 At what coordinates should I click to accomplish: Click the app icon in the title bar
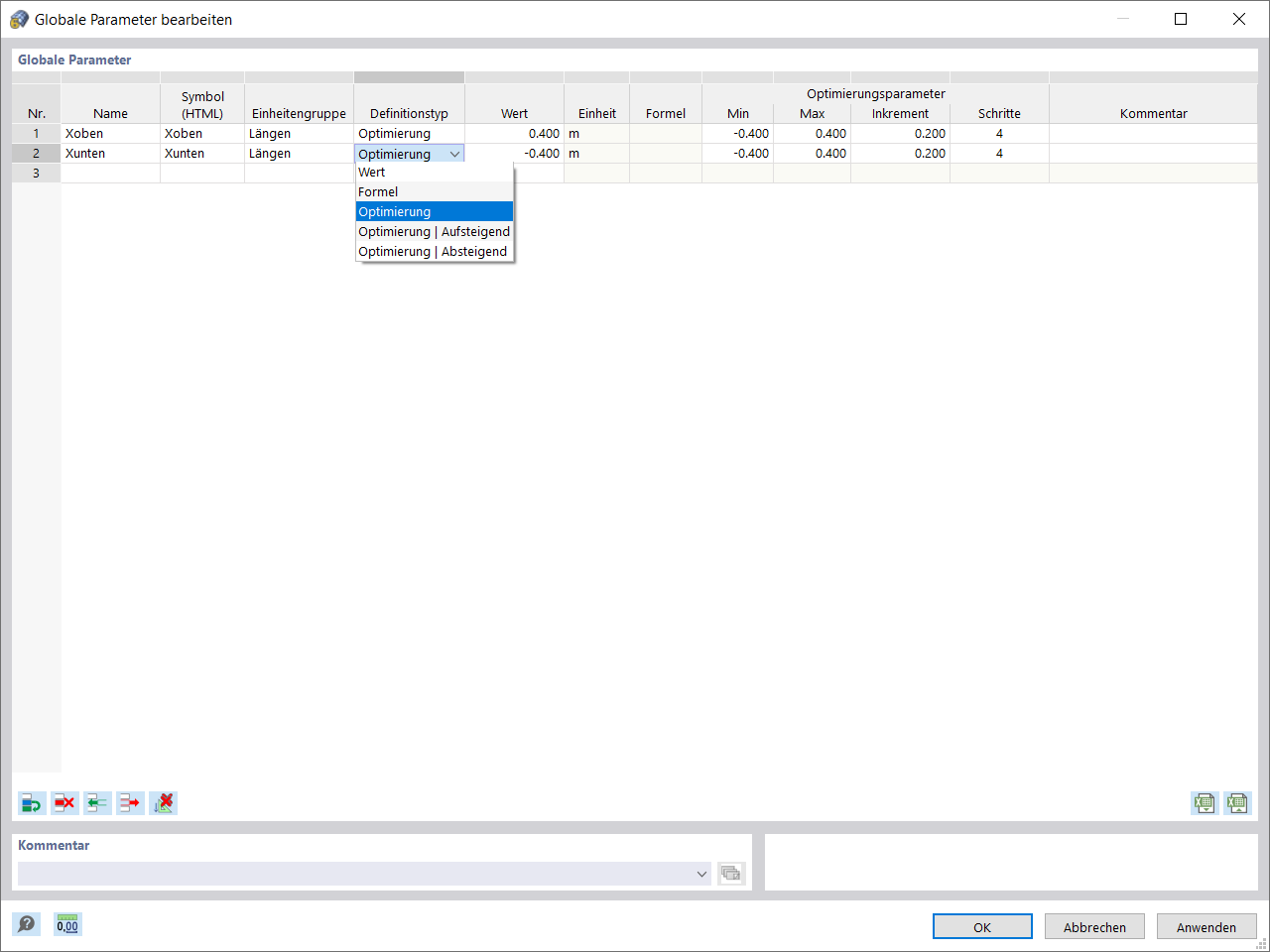point(19,19)
